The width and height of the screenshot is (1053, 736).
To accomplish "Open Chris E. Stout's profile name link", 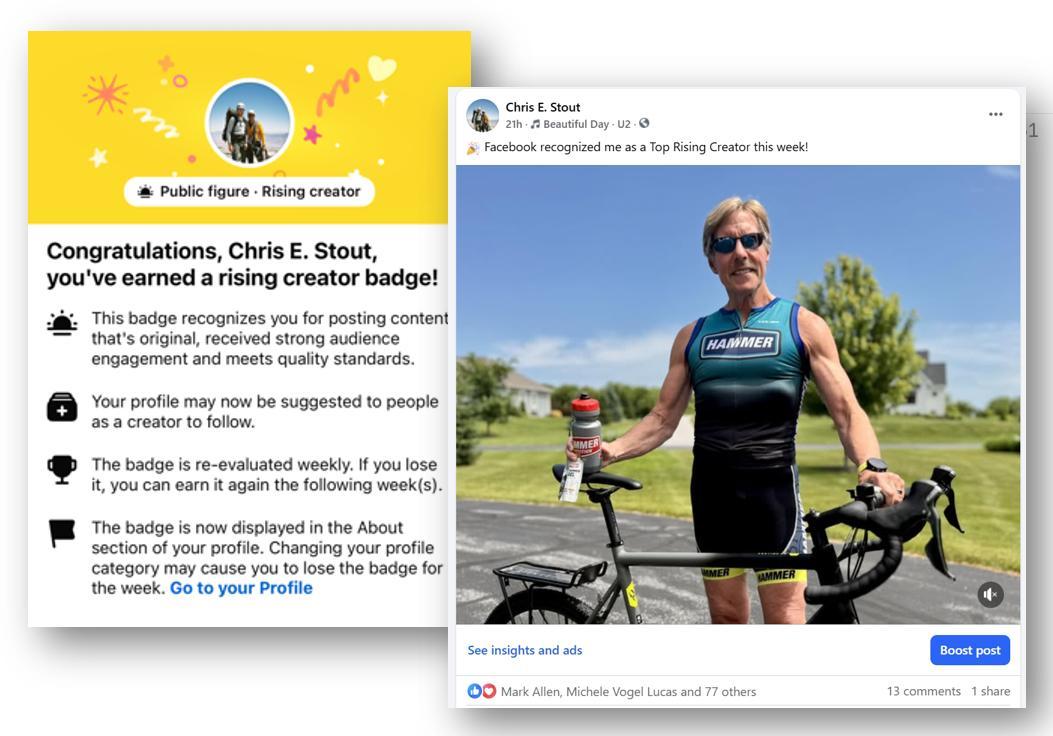I will [x=543, y=107].
